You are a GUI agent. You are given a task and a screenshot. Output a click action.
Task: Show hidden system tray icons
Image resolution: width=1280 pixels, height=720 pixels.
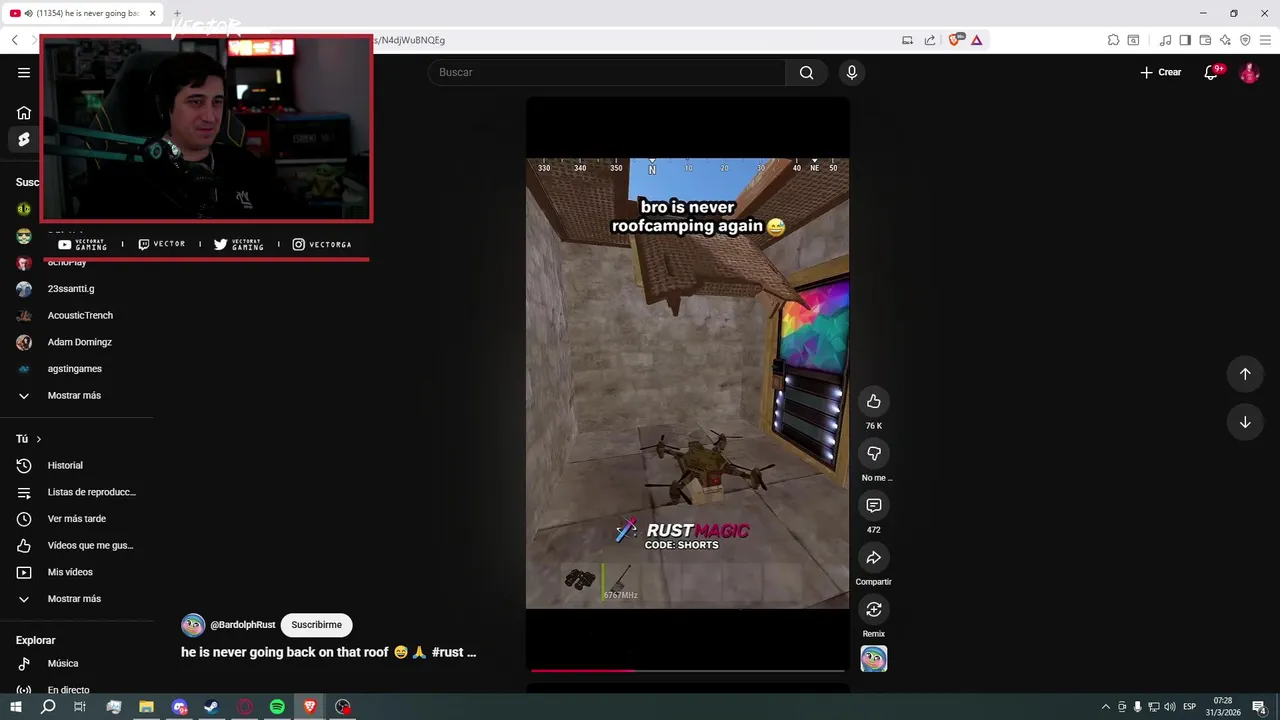(1105, 707)
